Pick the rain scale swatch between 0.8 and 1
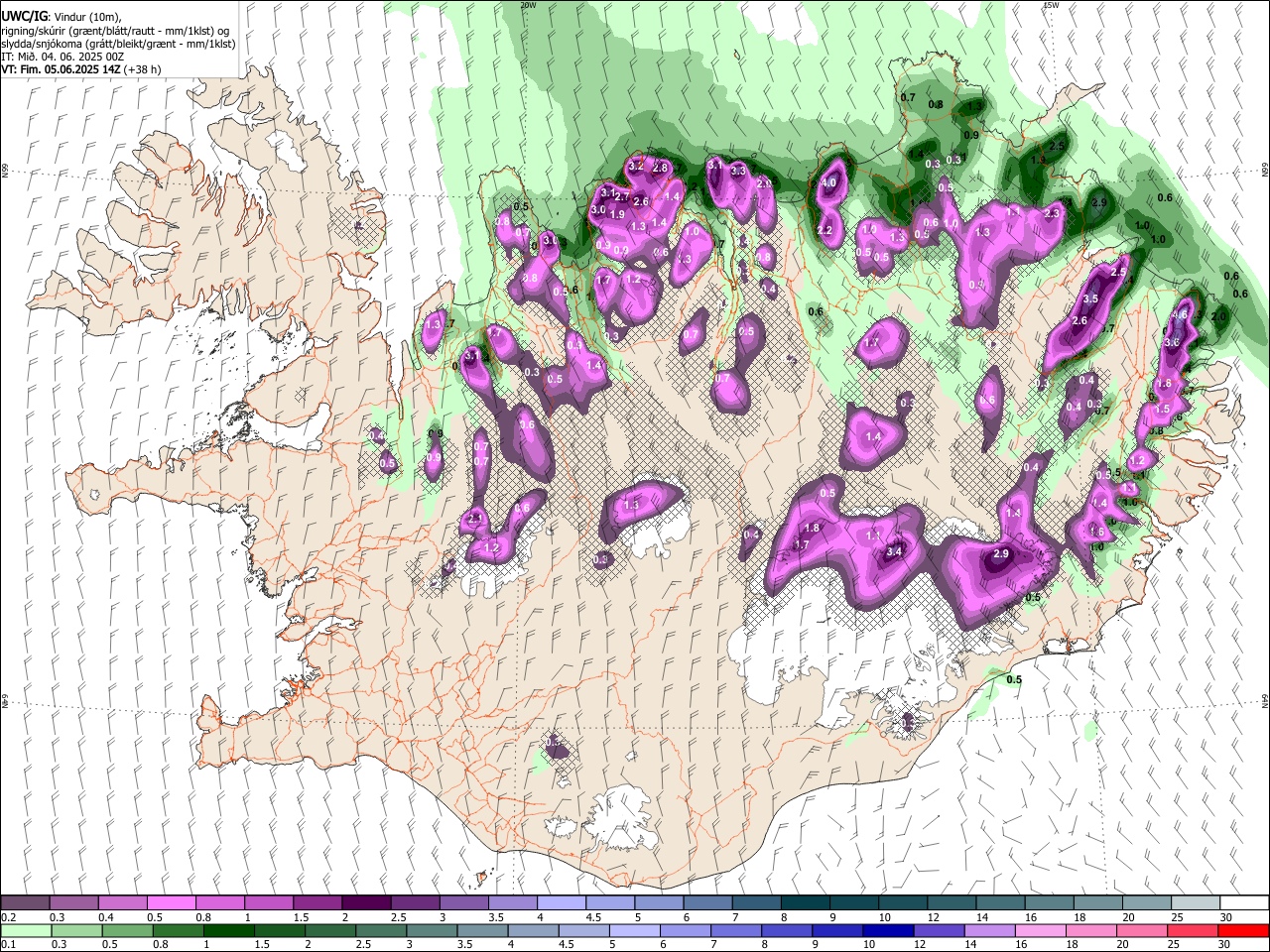1270x952 pixels. [x=178, y=930]
